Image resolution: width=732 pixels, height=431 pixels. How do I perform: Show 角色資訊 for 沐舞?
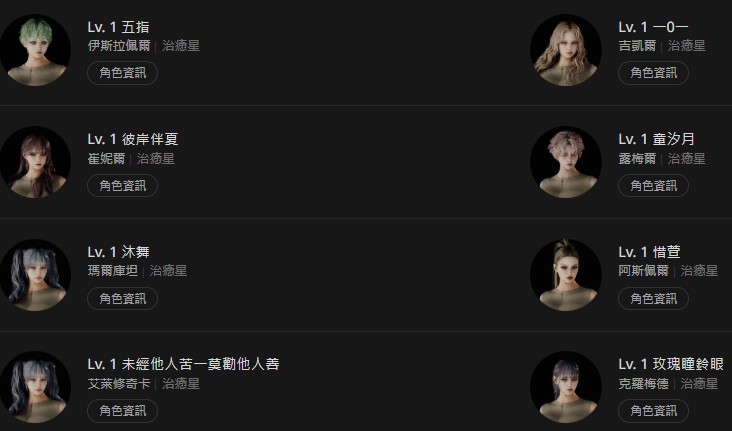122,298
